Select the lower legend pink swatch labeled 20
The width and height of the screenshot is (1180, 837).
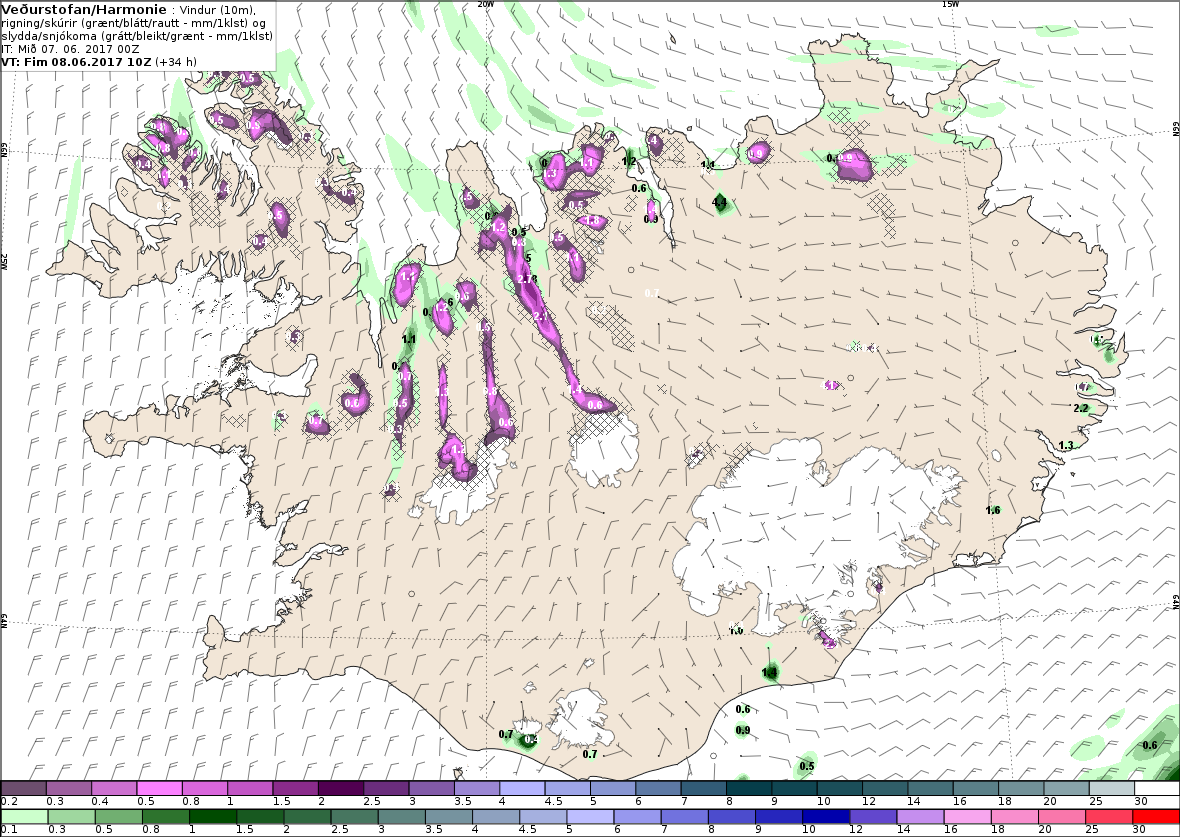coord(1061,817)
